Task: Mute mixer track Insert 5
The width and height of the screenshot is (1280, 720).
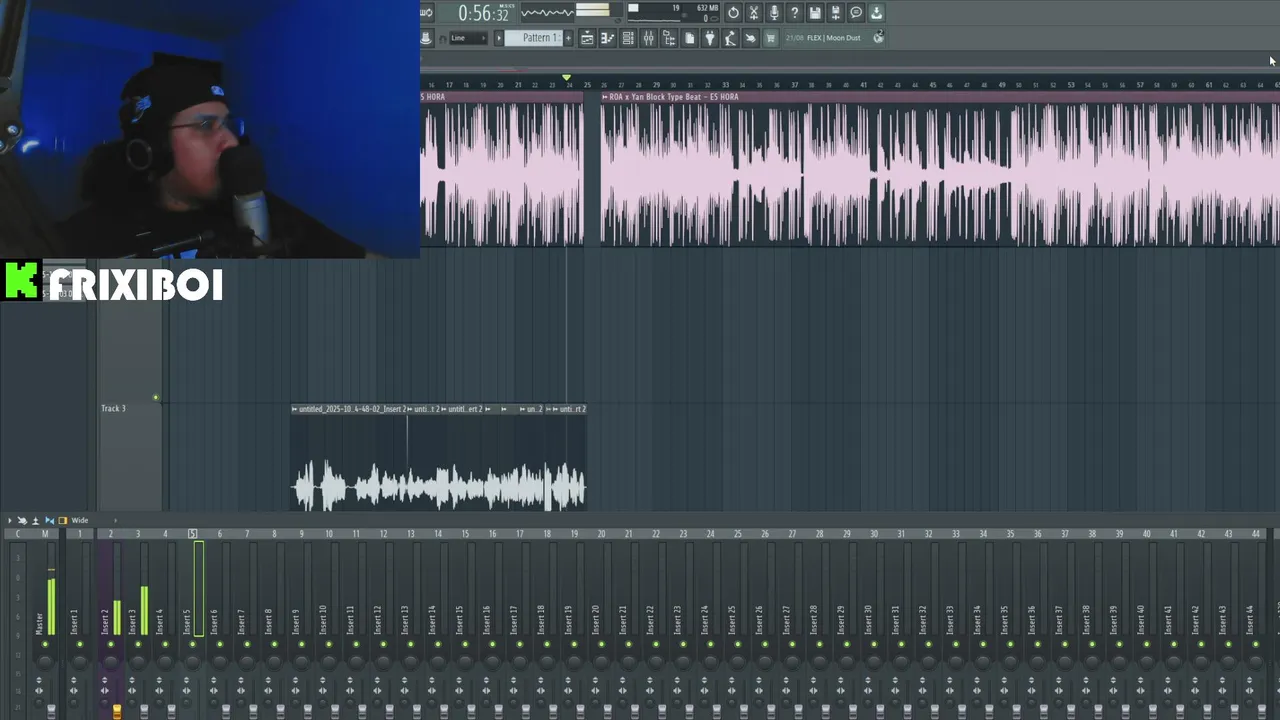Action: click(x=192, y=644)
